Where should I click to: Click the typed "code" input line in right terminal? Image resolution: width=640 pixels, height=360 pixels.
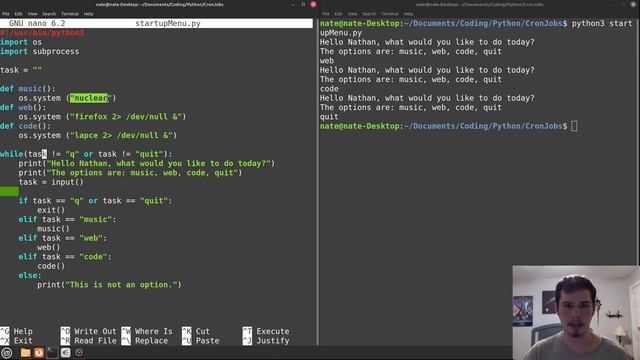tap(329, 89)
